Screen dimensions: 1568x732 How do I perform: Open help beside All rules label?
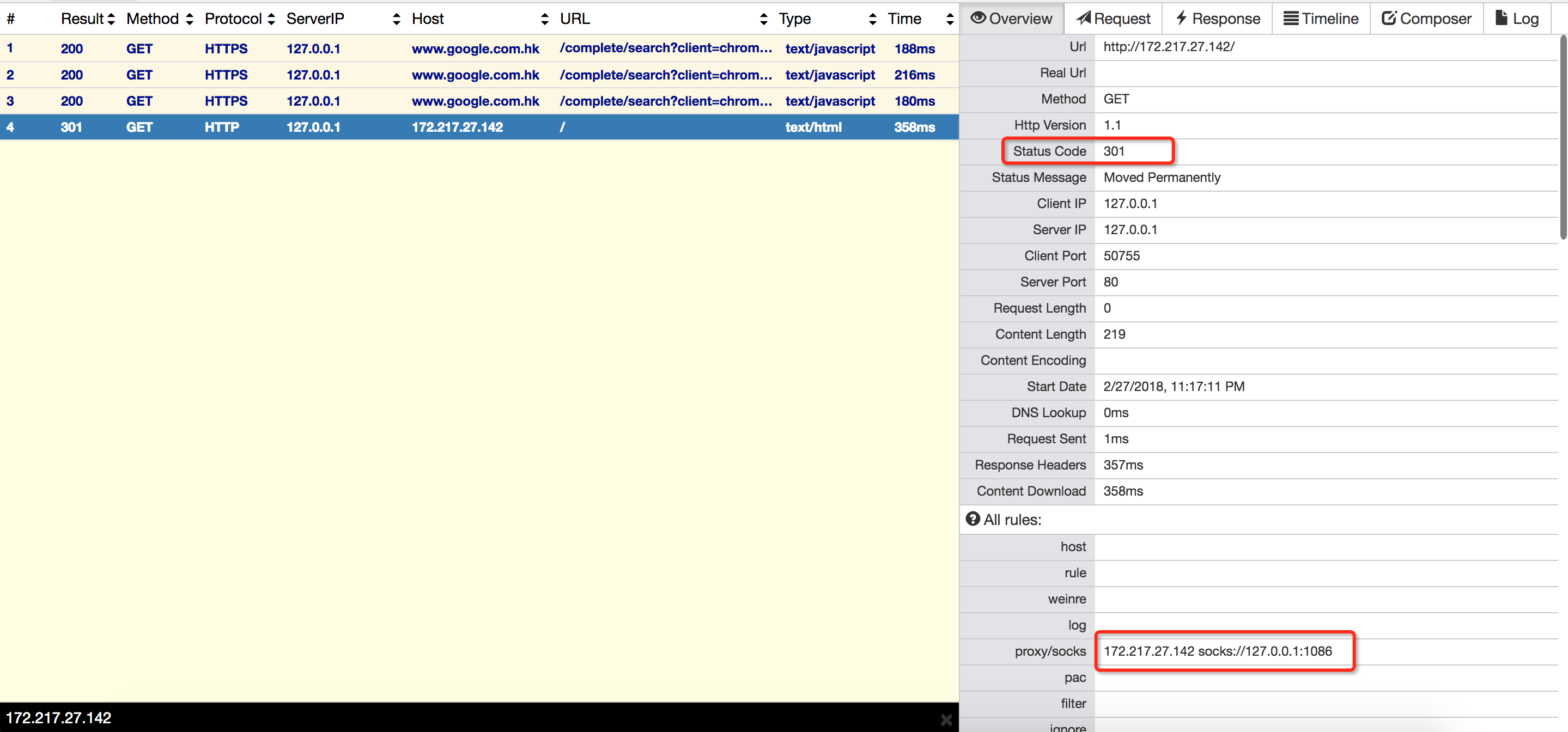[x=973, y=519]
